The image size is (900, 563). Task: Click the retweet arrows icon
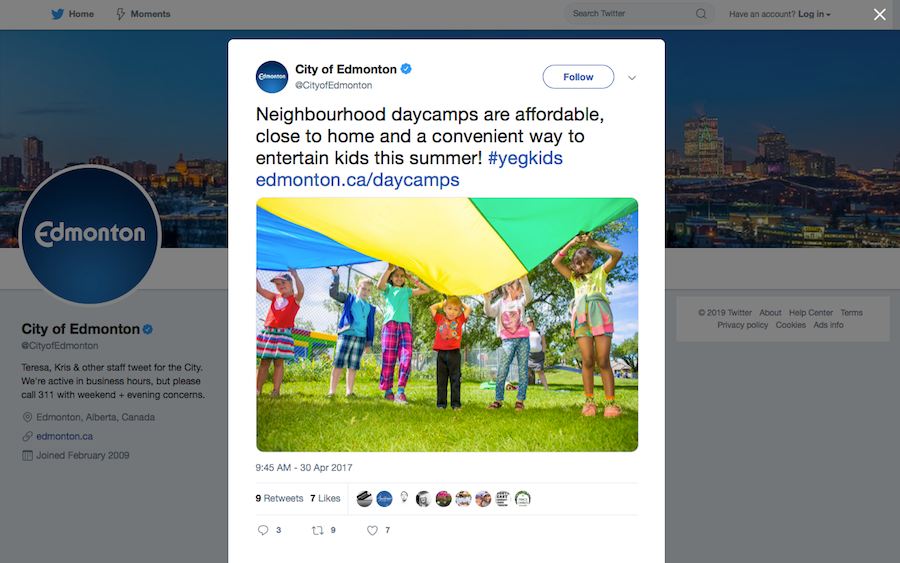(x=317, y=530)
